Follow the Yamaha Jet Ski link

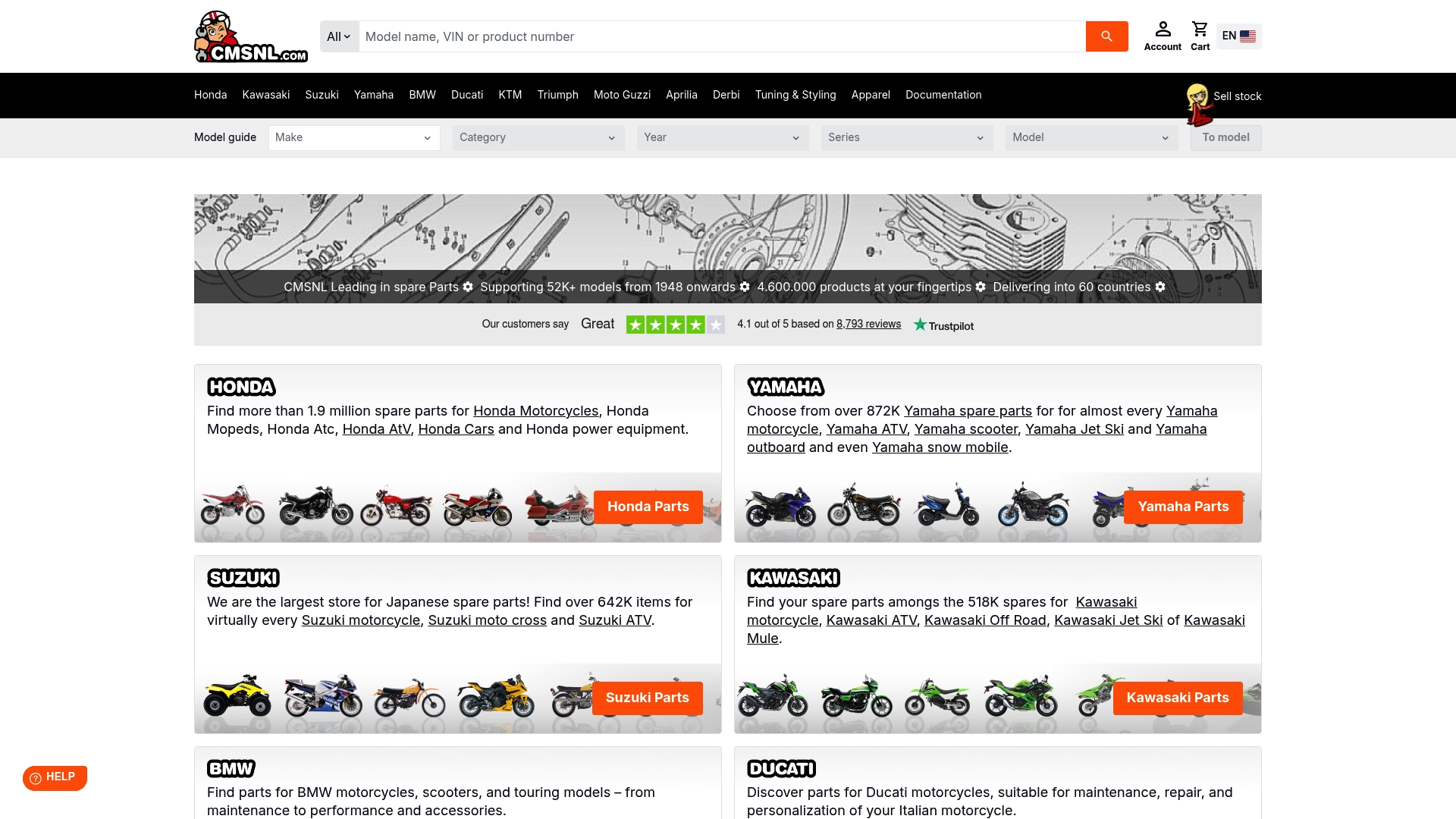coord(1075,429)
